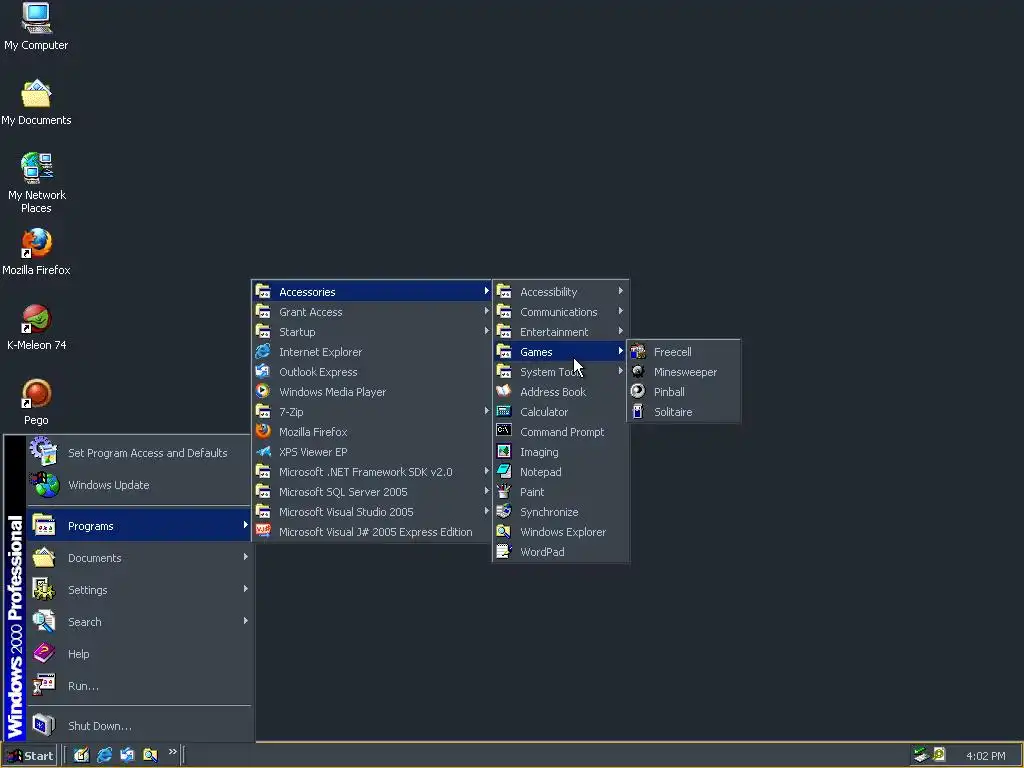
Task: Choose Shut Down... from the start menu
Action: (139, 726)
